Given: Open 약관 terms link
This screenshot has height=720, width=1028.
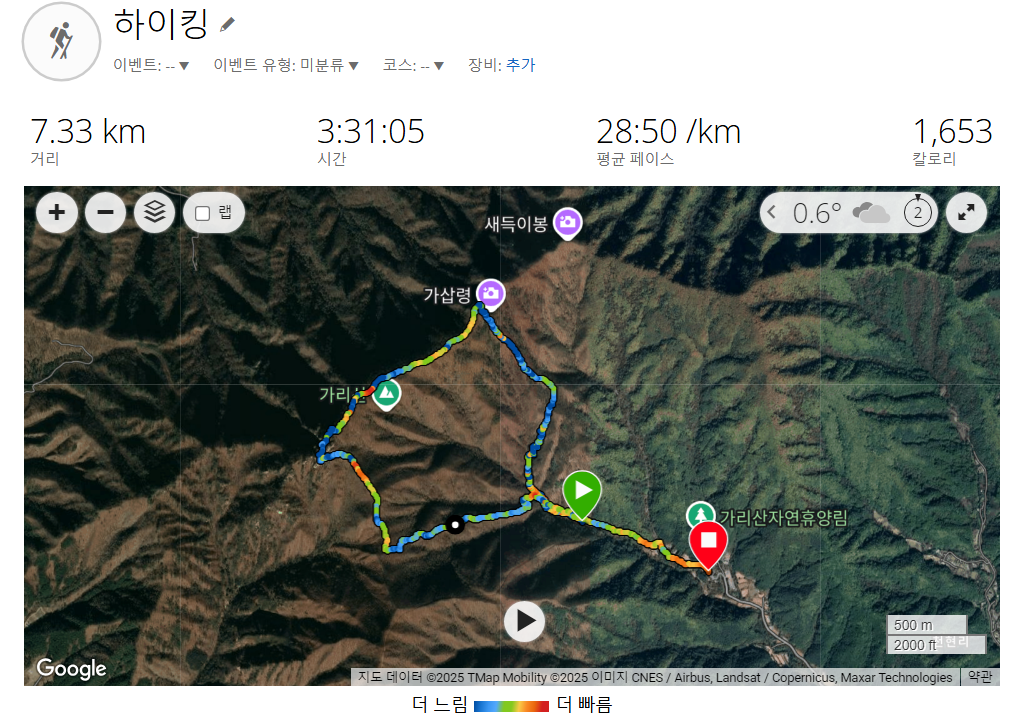Looking at the screenshot, I should [x=980, y=677].
